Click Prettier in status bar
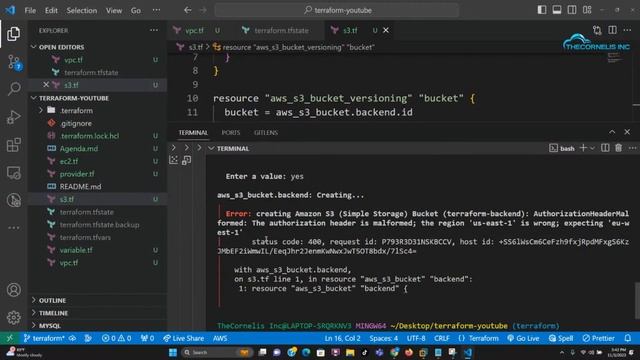 tap(598, 338)
